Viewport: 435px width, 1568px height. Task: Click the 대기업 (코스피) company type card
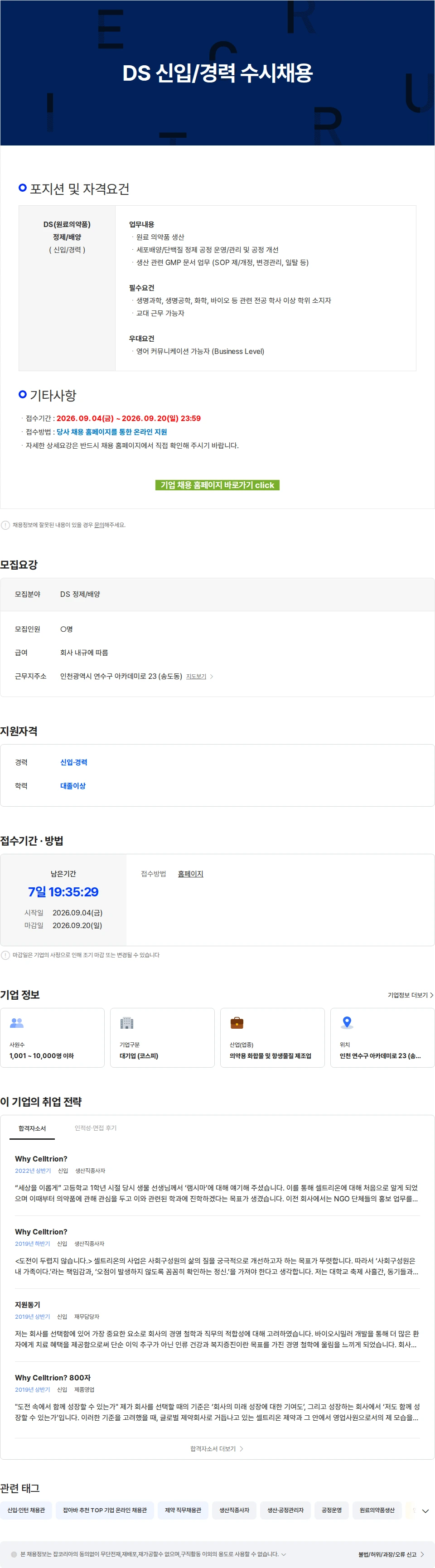(x=162, y=1038)
